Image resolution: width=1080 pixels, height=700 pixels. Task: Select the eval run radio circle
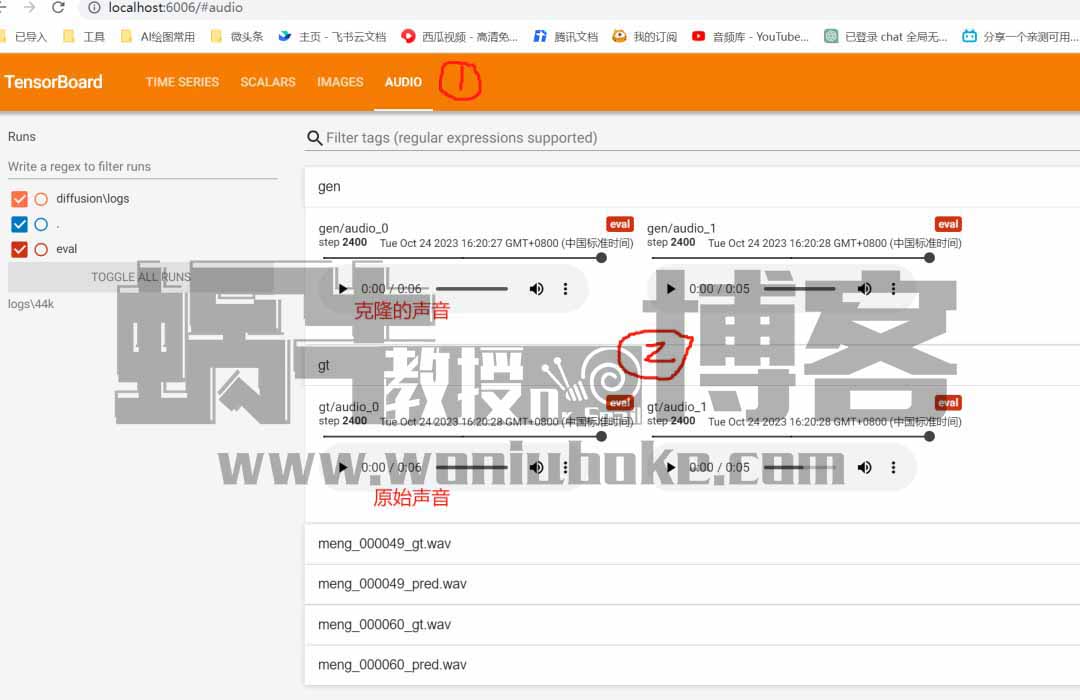point(41,249)
